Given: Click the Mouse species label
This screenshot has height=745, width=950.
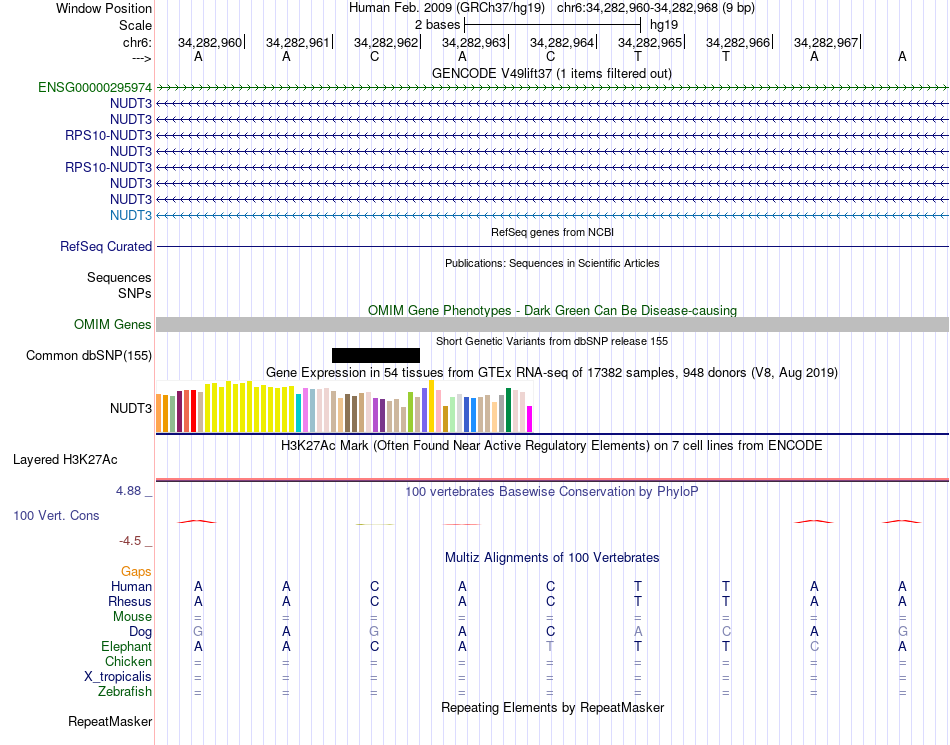Looking at the screenshot, I should click(132, 617).
